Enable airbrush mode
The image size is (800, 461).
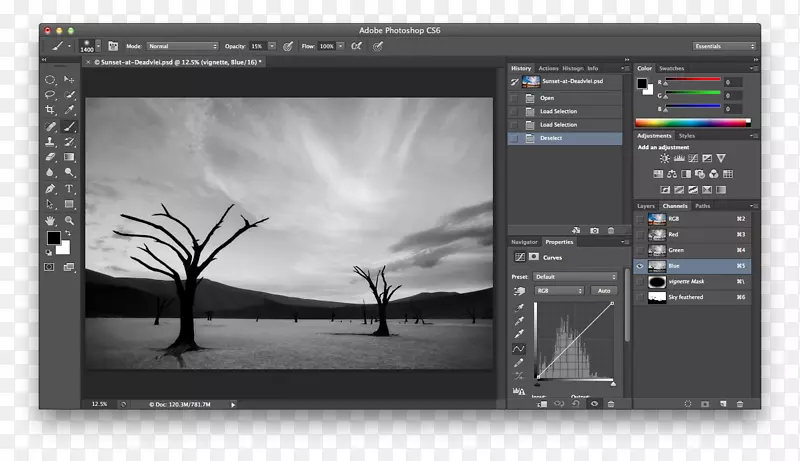click(356, 46)
